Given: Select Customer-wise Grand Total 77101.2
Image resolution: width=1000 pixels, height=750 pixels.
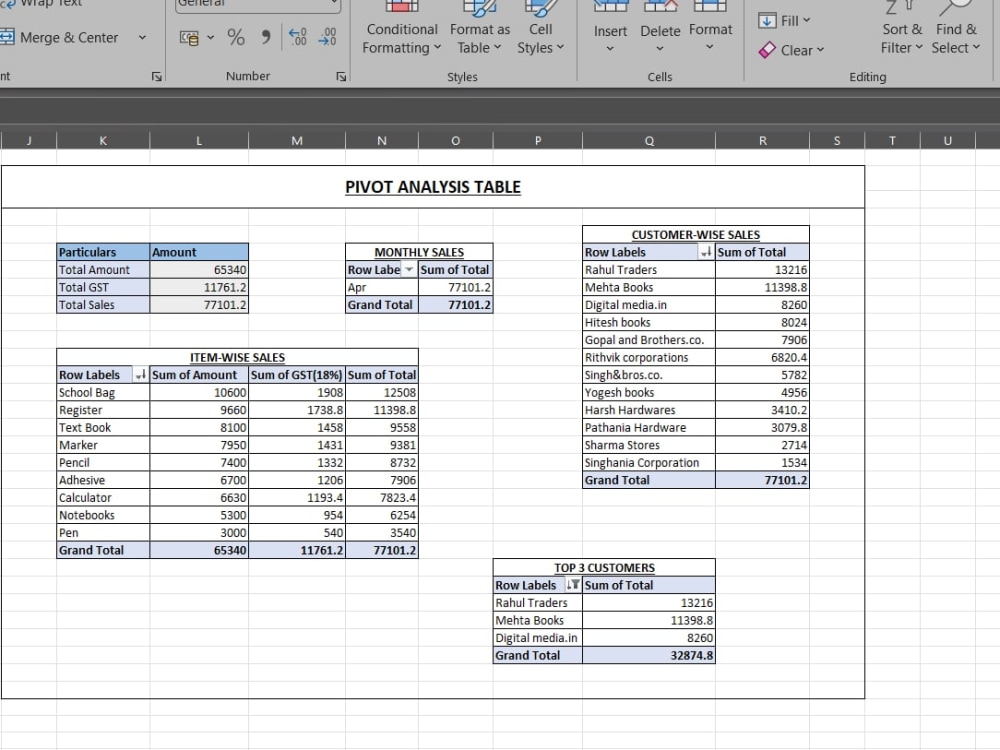Looking at the screenshot, I should click(763, 480).
